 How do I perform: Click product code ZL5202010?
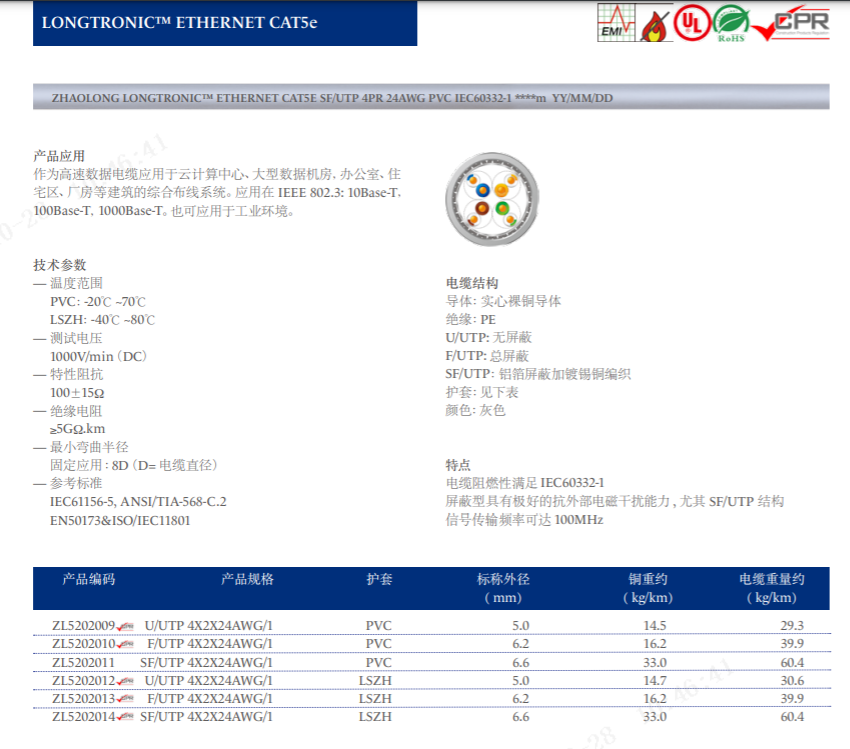coord(83,643)
